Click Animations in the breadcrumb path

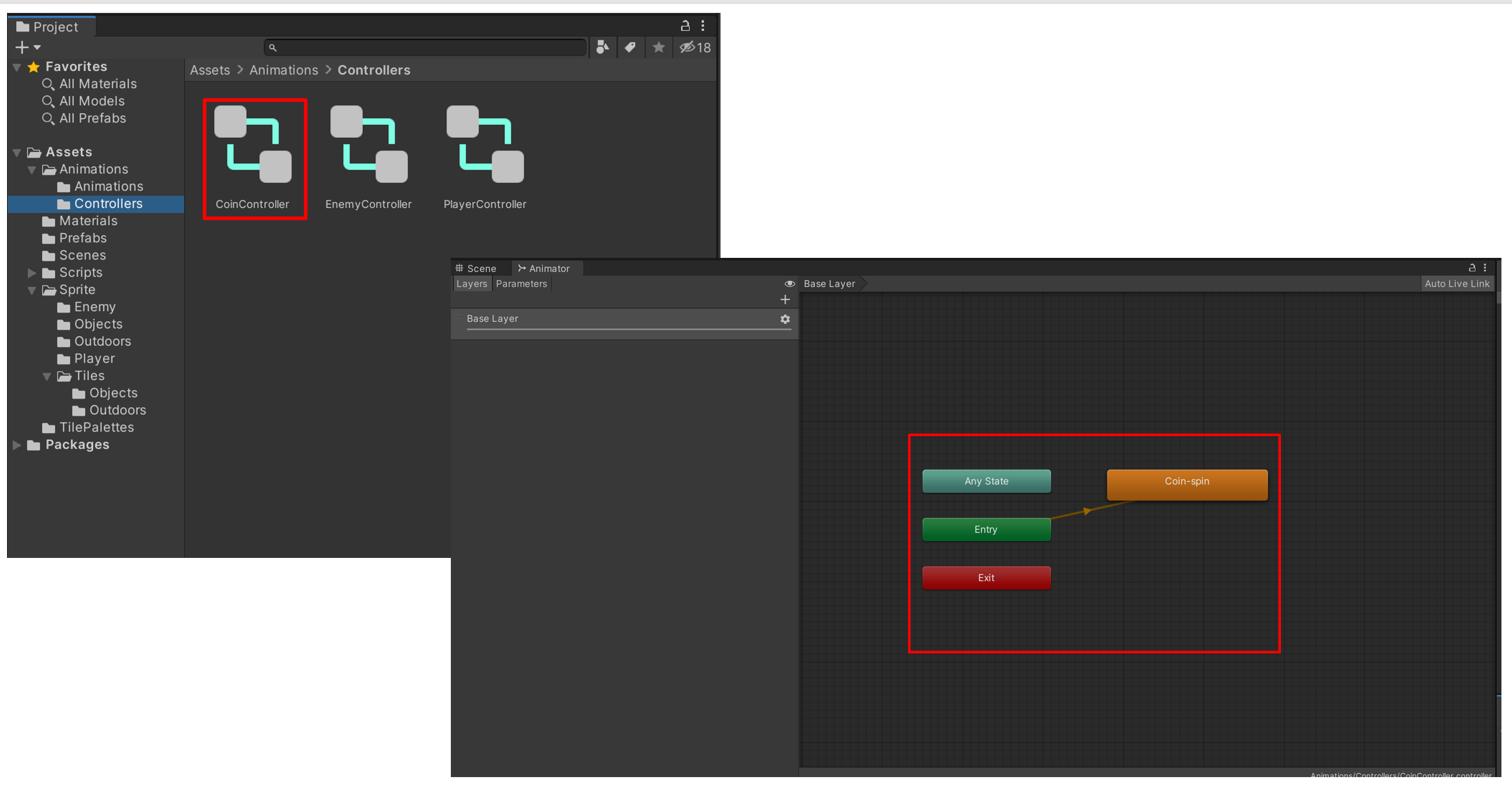(284, 70)
